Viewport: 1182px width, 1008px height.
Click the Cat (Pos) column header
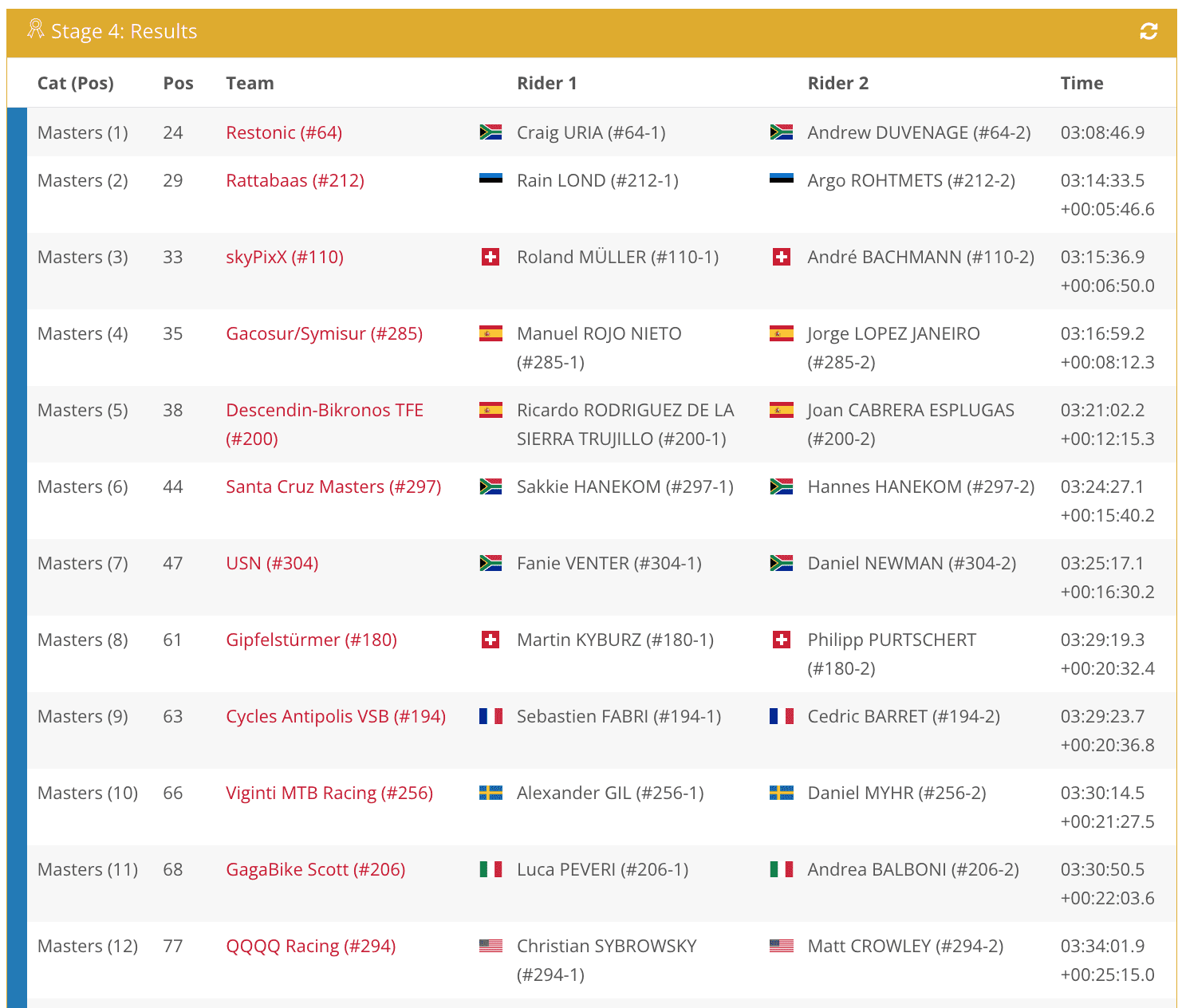click(76, 83)
